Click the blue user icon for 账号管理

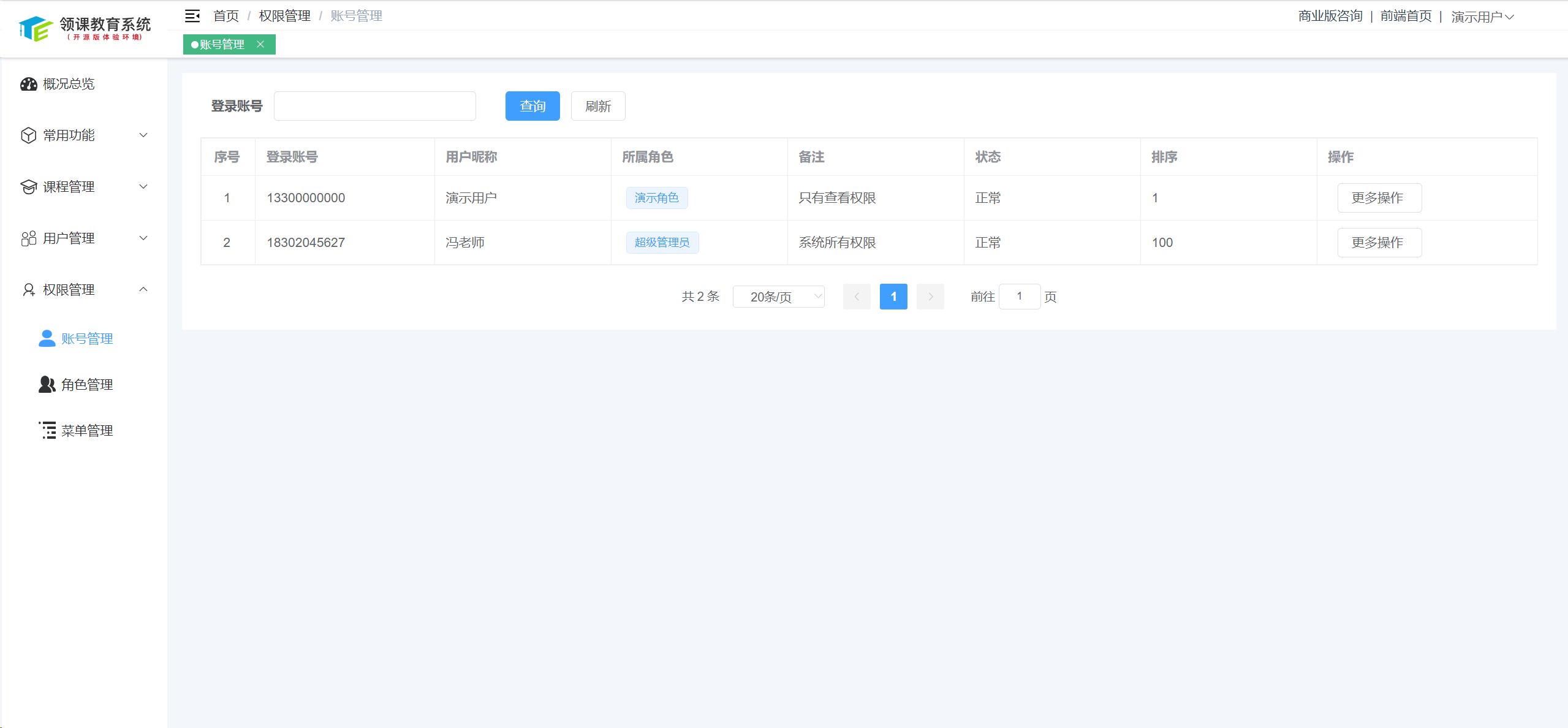(x=47, y=338)
